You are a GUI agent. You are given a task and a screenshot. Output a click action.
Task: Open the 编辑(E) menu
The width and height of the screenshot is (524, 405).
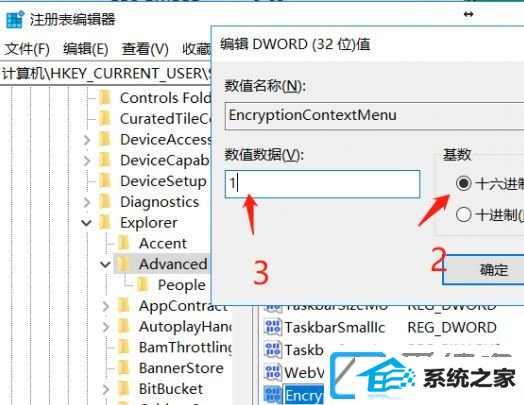(x=86, y=49)
